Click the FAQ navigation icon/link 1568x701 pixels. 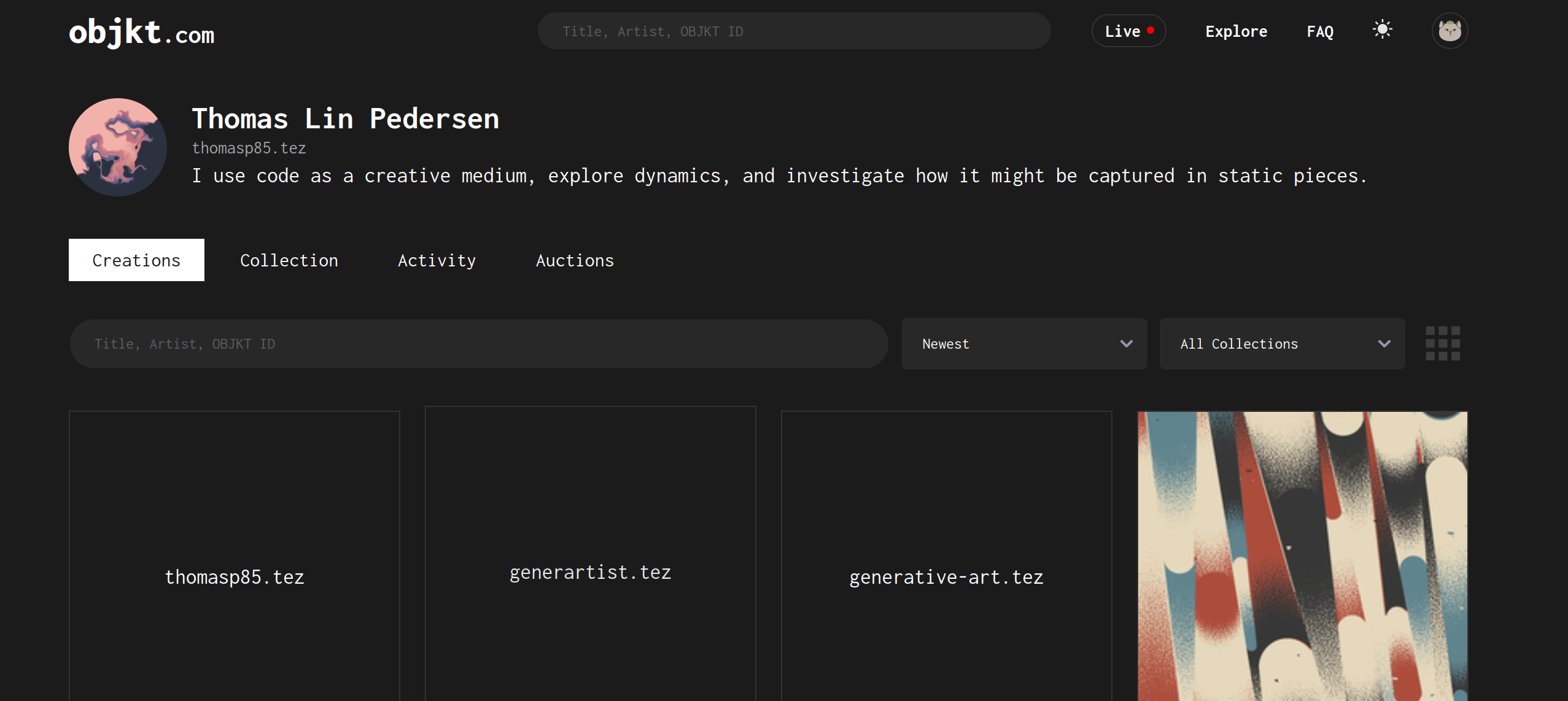coord(1321,31)
